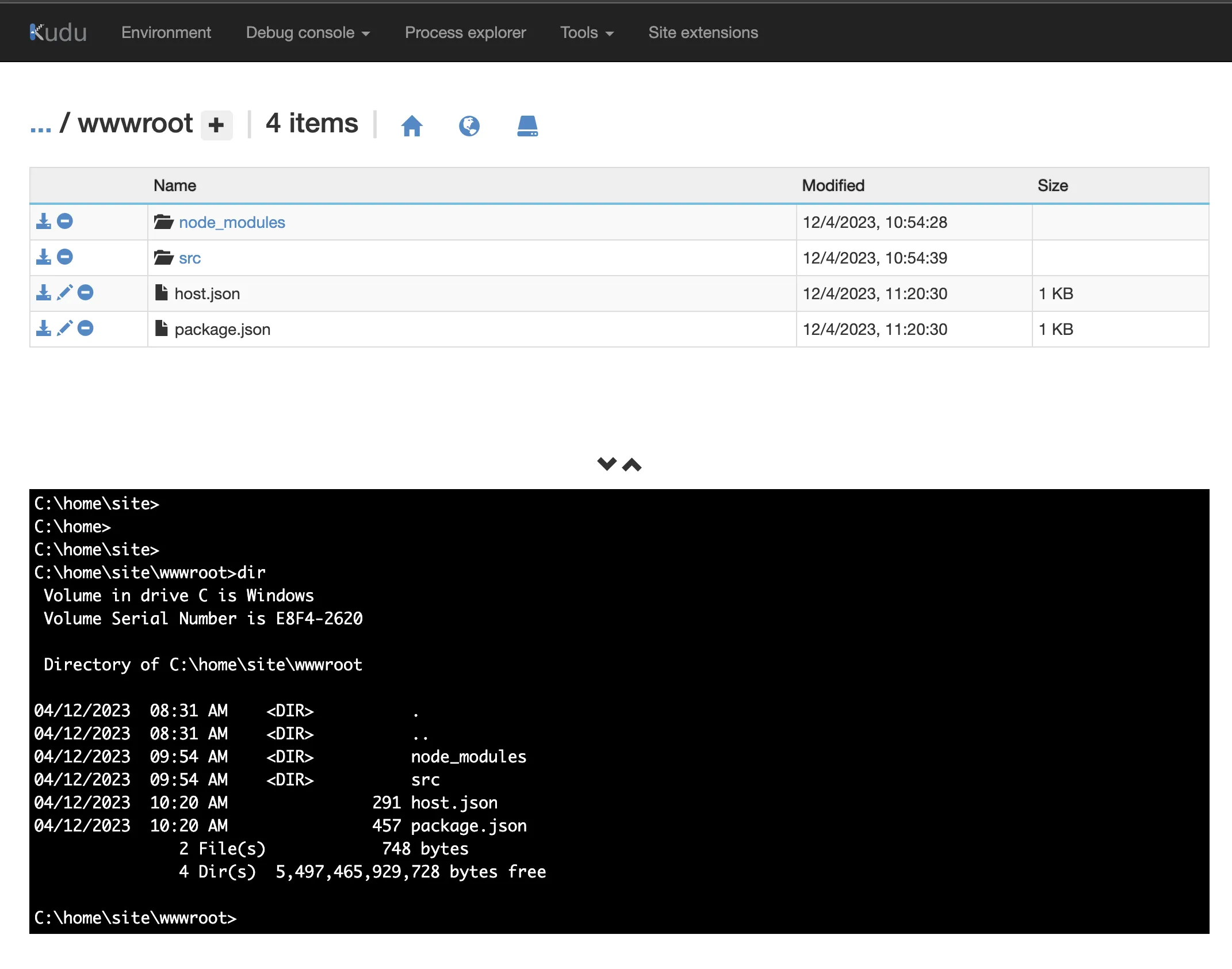Click the Kudu logo
1232x969 pixels.
point(58,33)
